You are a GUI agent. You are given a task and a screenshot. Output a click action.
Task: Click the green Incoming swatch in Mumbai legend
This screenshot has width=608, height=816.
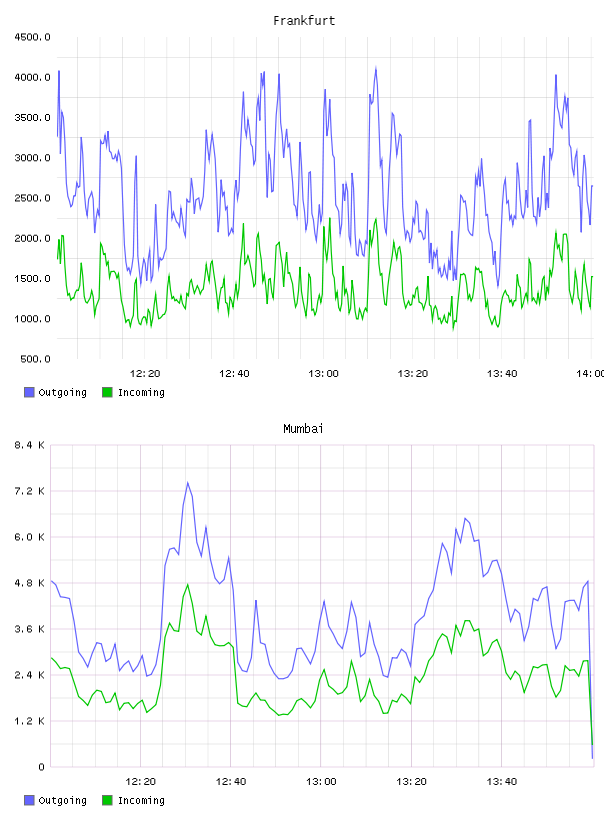coord(107,800)
